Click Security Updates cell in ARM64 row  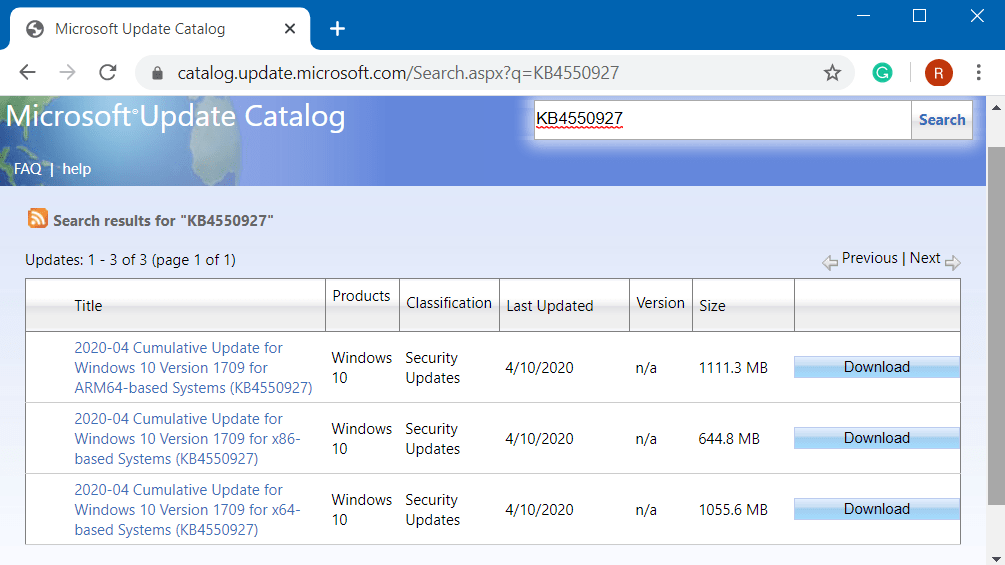[433, 368]
